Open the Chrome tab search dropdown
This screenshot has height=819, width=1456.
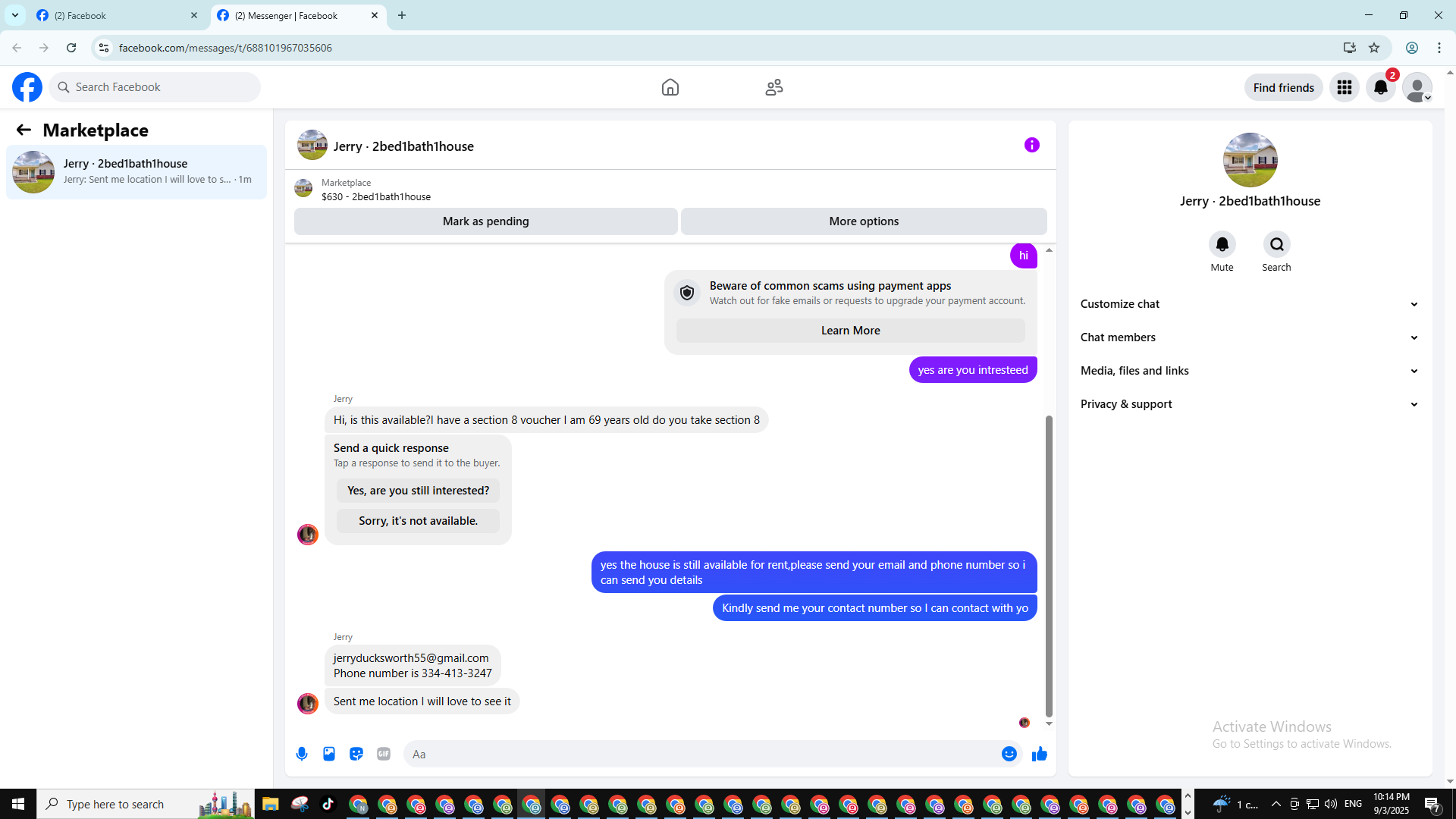15,15
